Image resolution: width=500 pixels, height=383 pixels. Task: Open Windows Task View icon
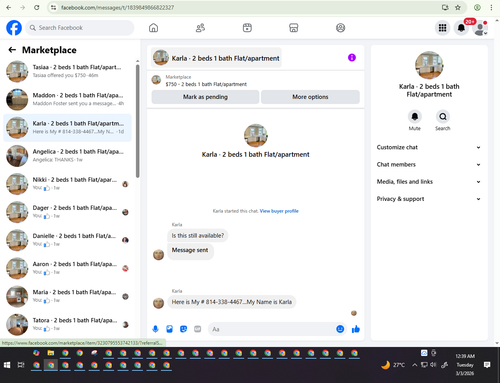click(21, 365)
